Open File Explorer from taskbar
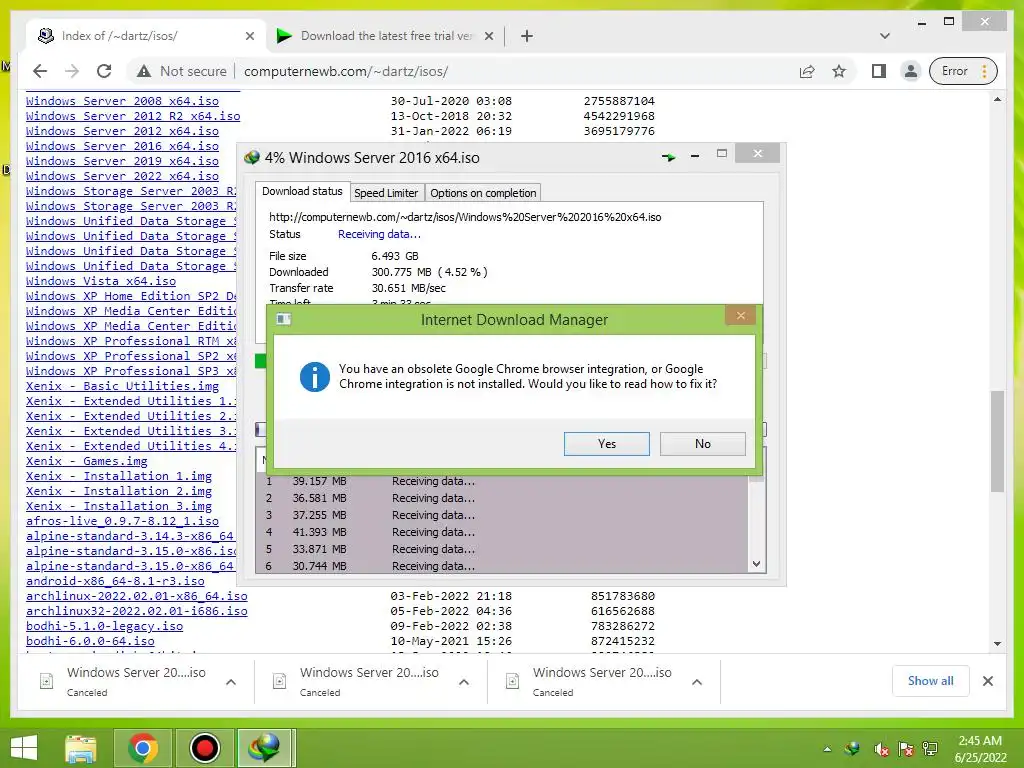The width and height of the screenshot is (1024, 768). pyautogui.click(x=81, y=748)
